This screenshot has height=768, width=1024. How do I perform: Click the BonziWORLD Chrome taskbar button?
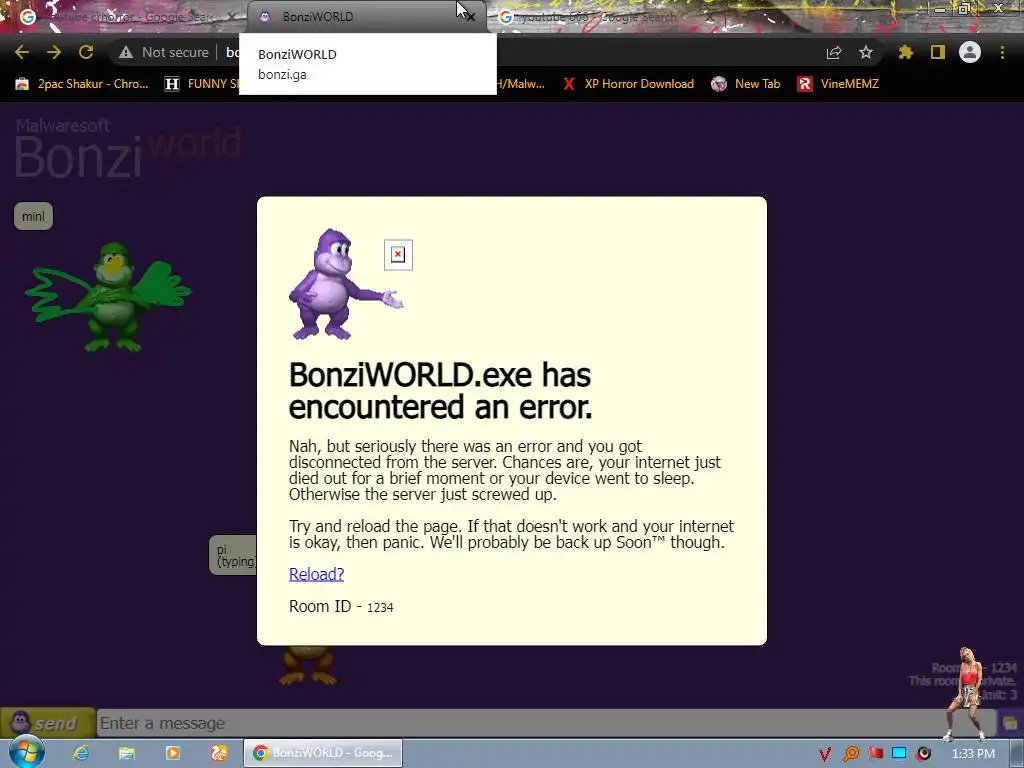(x=323, y=753)
